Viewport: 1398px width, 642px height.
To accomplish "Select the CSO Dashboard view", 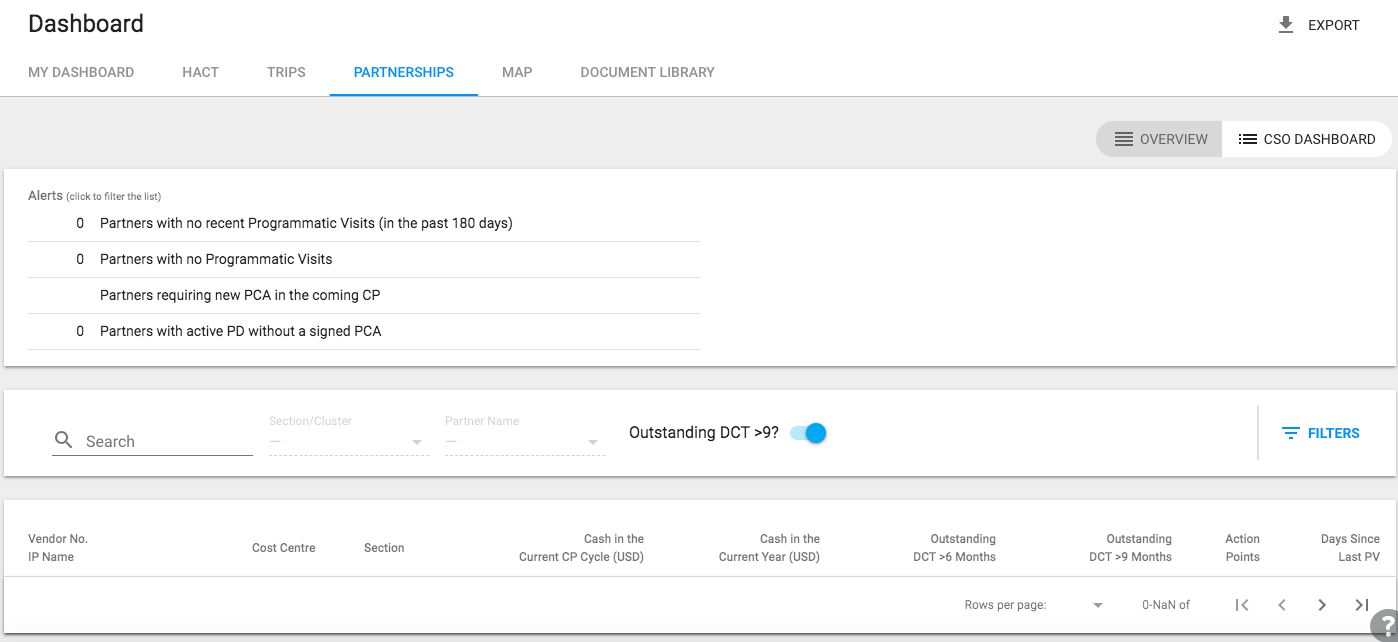I will (x=1306, y=139).
